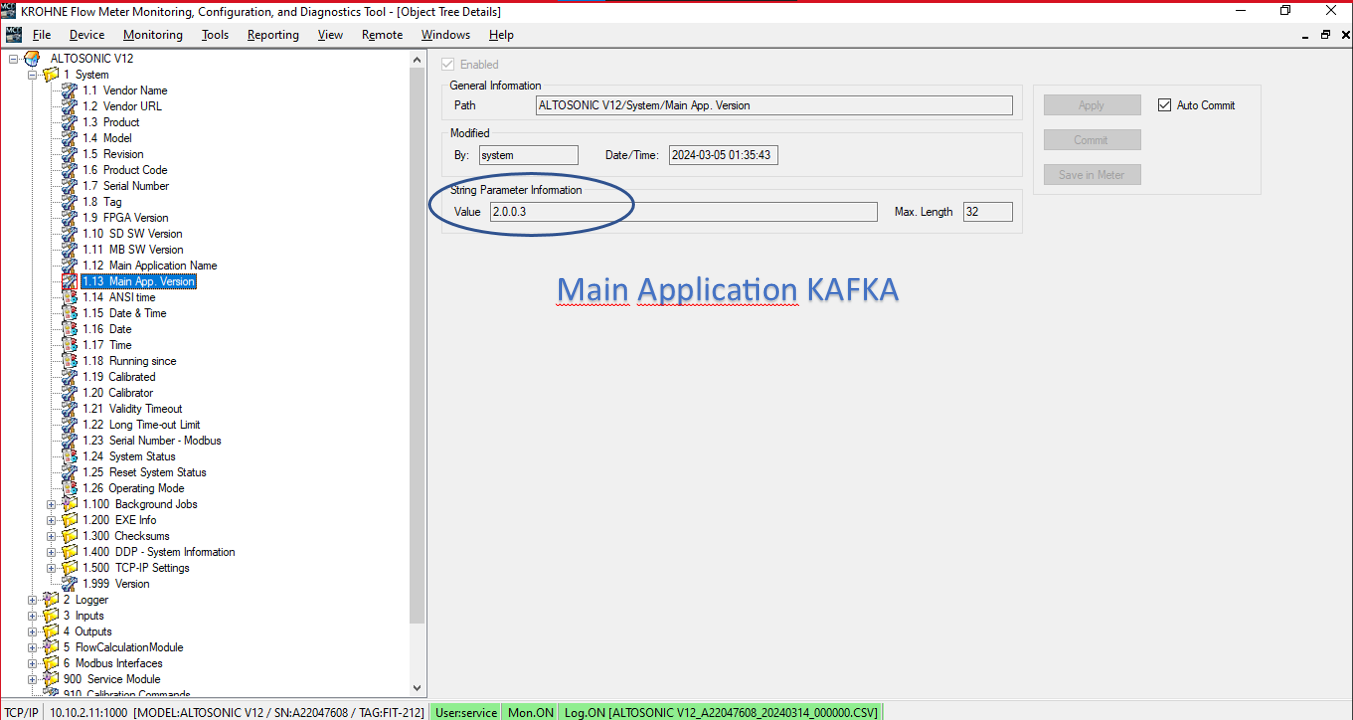Click the icon beside 1.18 Running since
1353x720 pixels.
click(x=69, y=361)
